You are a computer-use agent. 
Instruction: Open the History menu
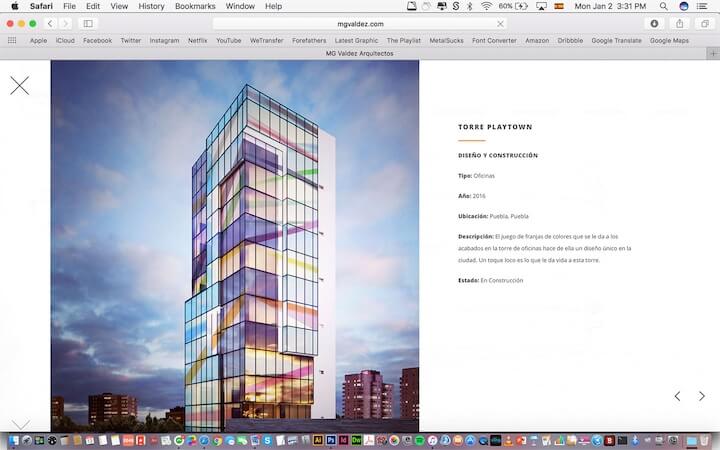point(151,6)
